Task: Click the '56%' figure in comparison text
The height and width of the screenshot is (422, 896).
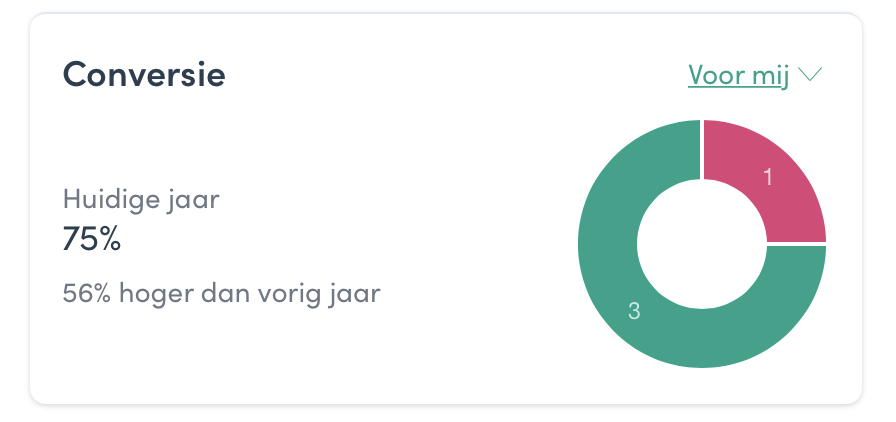Action: click(x=86, y=293)
